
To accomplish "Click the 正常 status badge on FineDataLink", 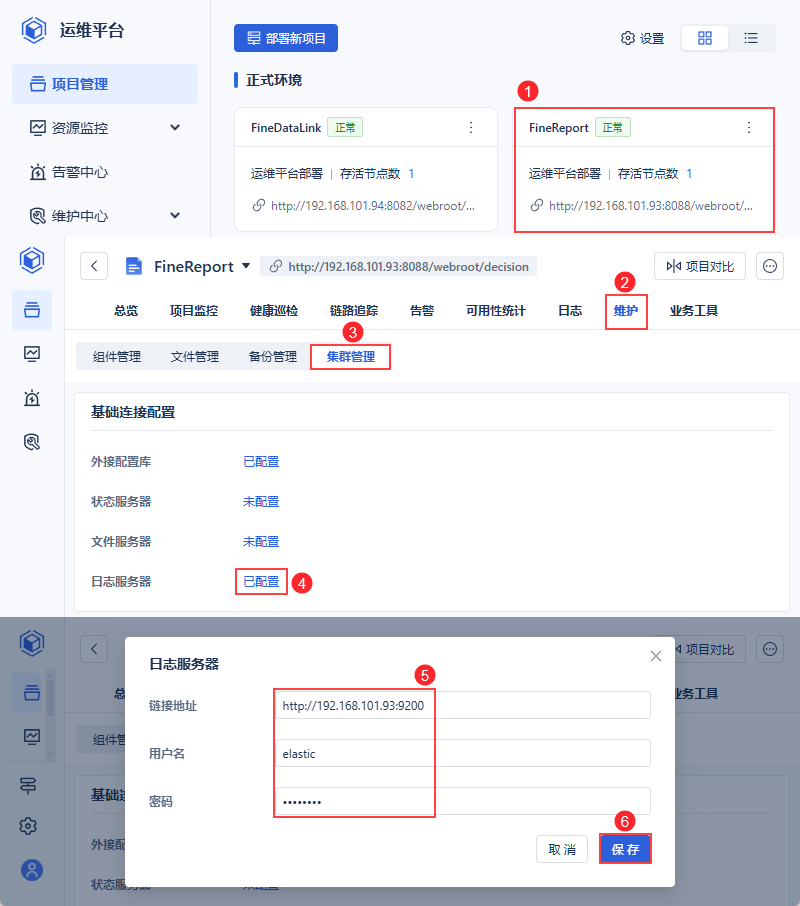I will (x=345, y=127).
